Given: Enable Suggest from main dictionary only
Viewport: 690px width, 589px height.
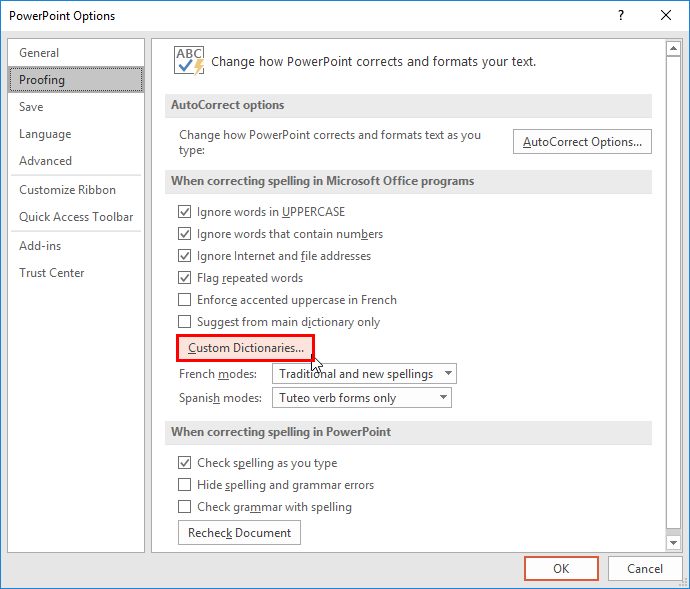Looking at the screenshot, I should coord(184,322).
